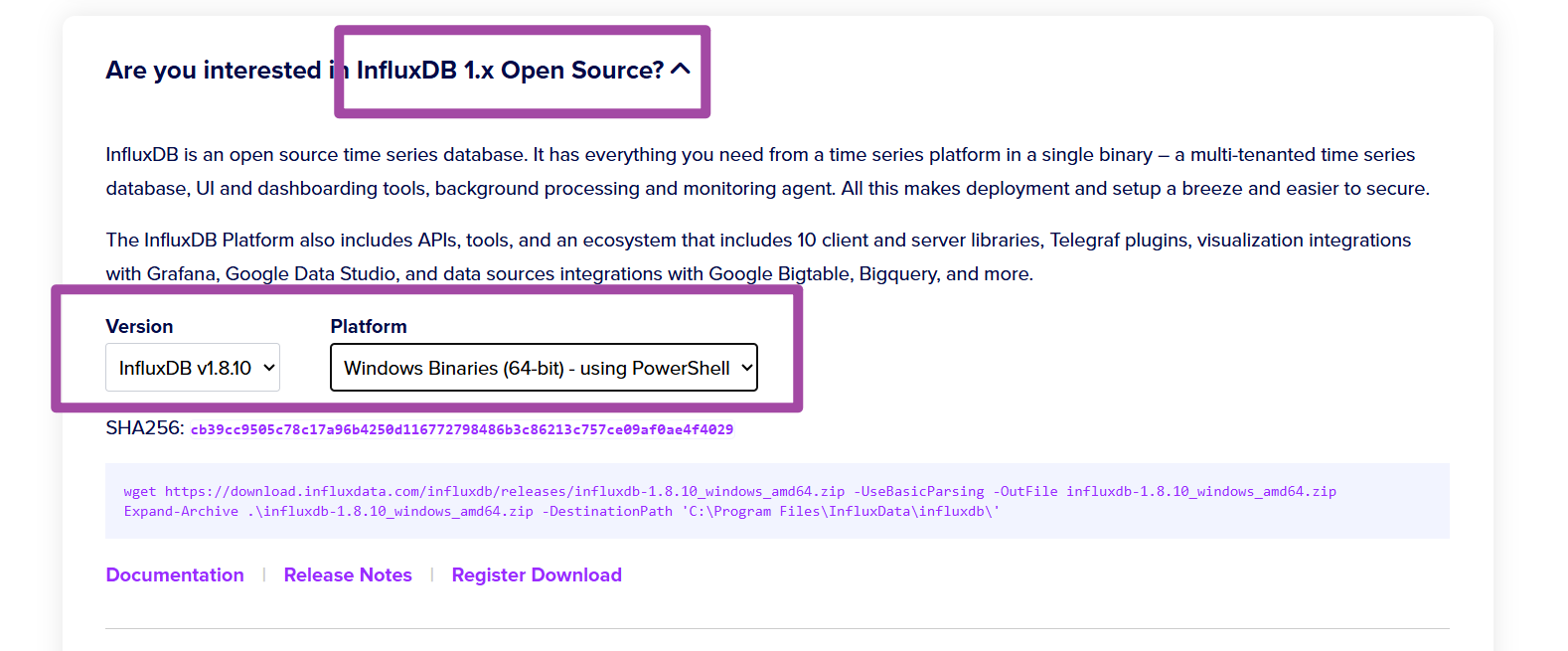Open the Version dropdown showing InfluxDB v1.8.10
This screenshot has width=1568, height=651.
[193, 368]
